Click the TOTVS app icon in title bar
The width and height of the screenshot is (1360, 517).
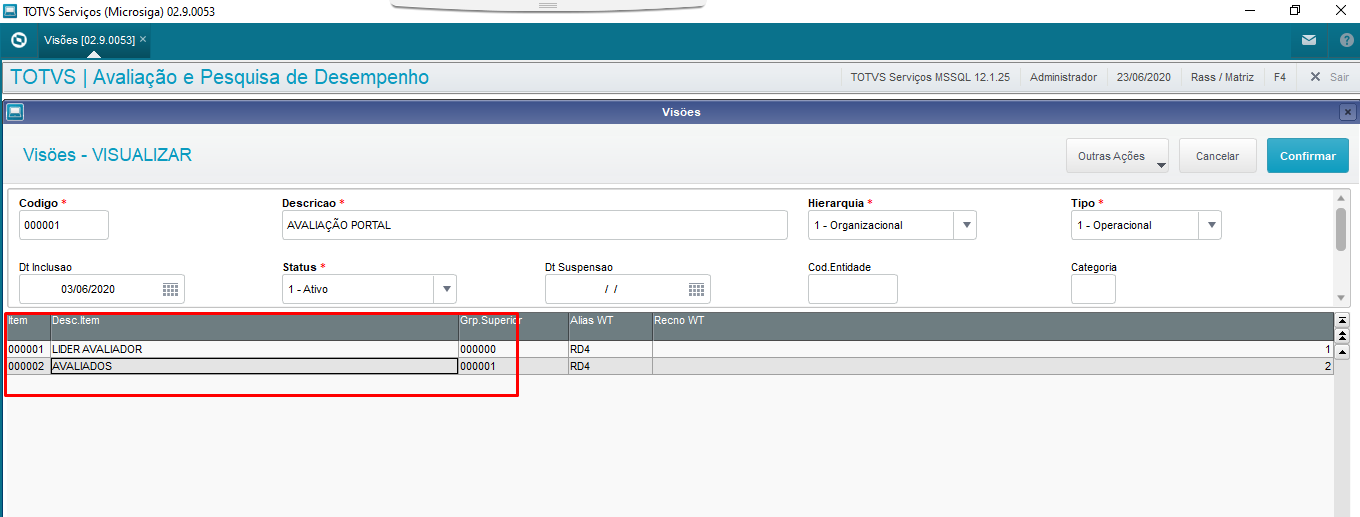(x=11, y=11)
